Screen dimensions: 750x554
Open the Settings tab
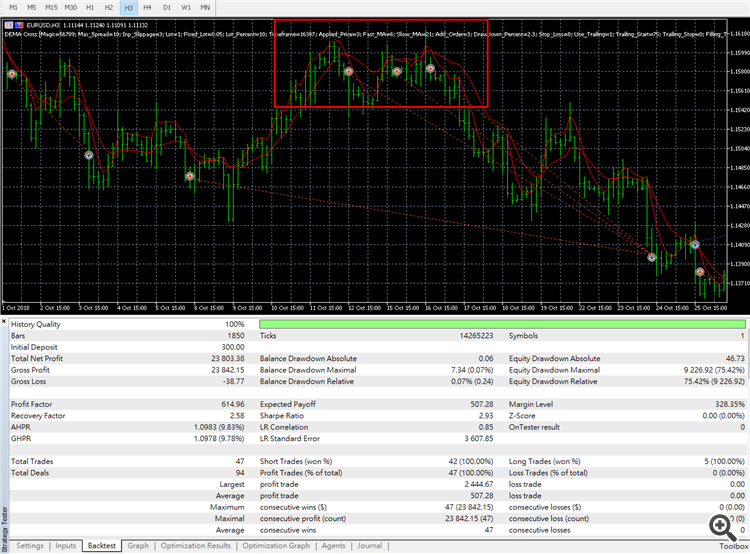[x=30, y=546]
